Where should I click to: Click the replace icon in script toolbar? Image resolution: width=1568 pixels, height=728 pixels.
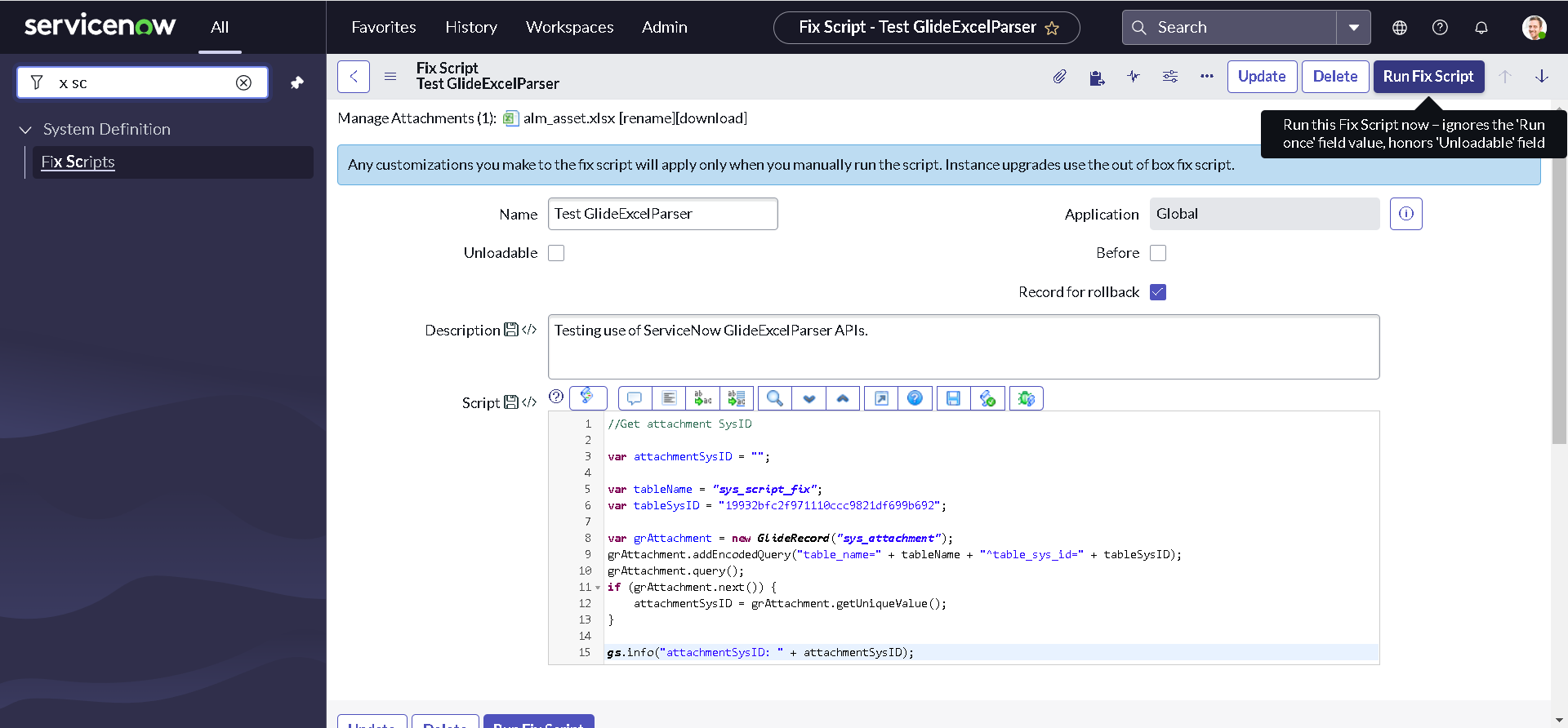(x=702, y=398)
